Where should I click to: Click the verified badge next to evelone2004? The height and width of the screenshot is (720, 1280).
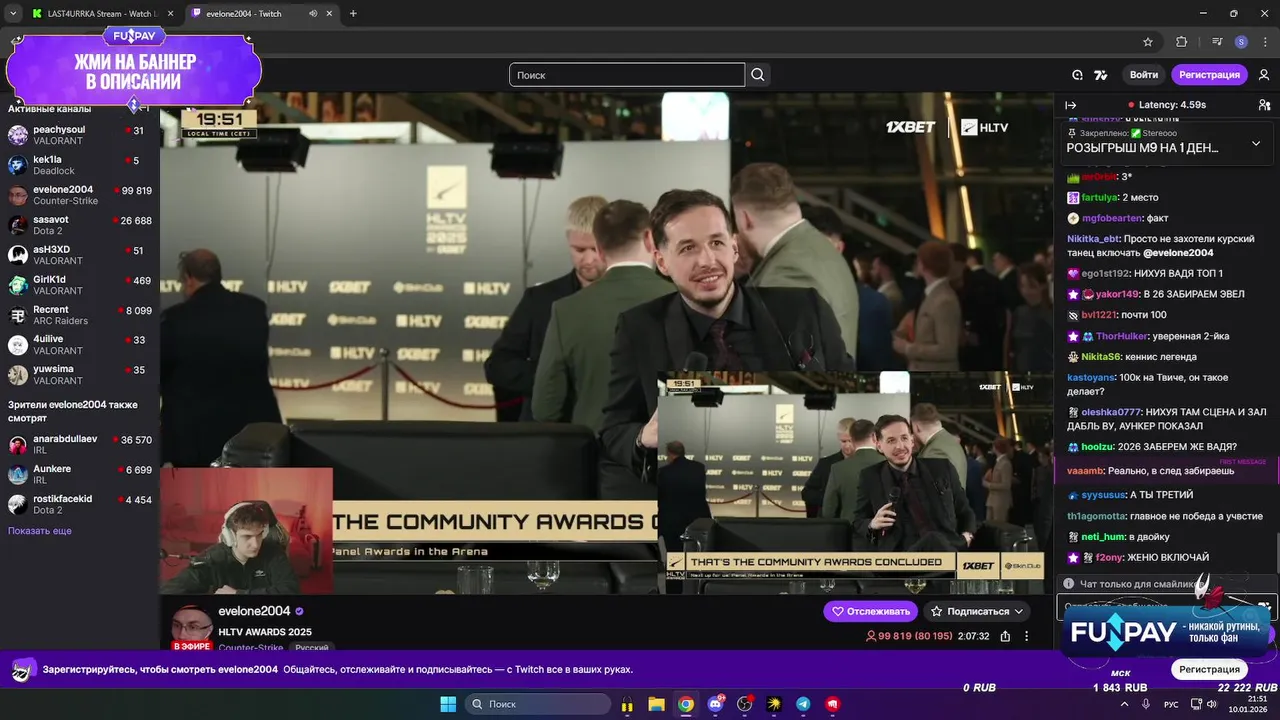tap(300, 611)
